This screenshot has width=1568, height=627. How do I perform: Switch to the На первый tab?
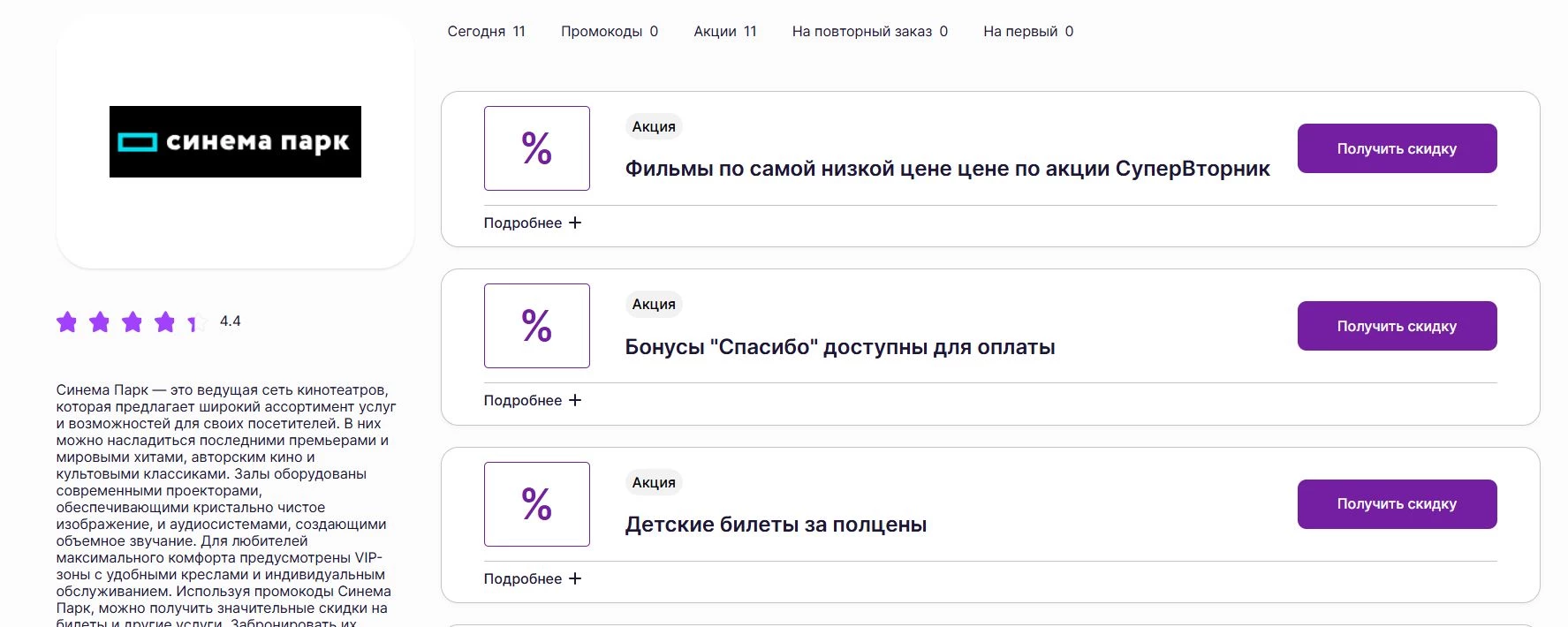(x=1028, y=31)
